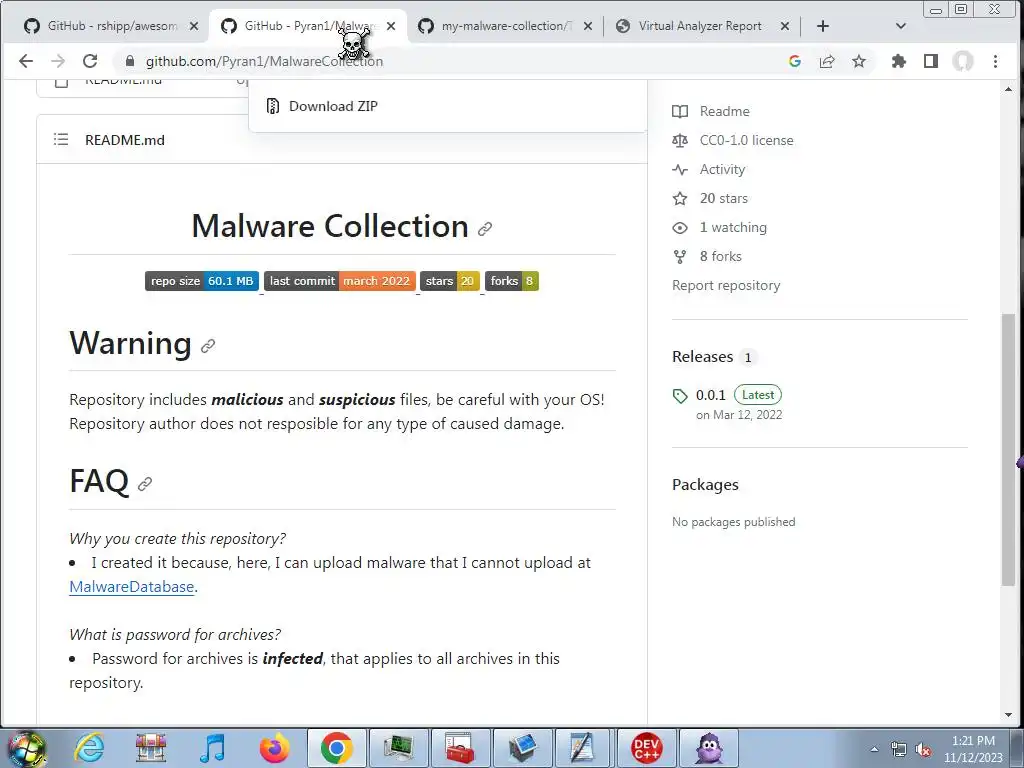The width and height of the screenshot is (1024, 768).
Task: Open the music note taskbar app
Action: click(x=213, y=748)
